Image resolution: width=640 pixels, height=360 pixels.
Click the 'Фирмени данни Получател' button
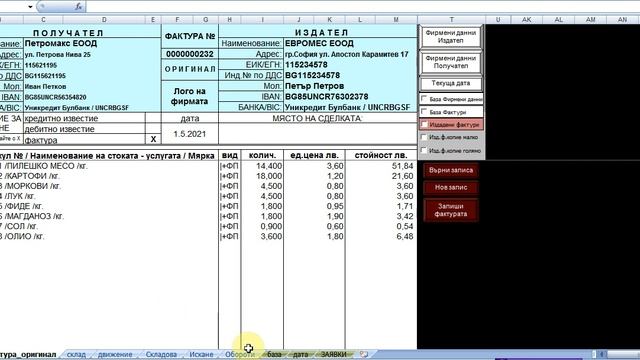(451, 62)
